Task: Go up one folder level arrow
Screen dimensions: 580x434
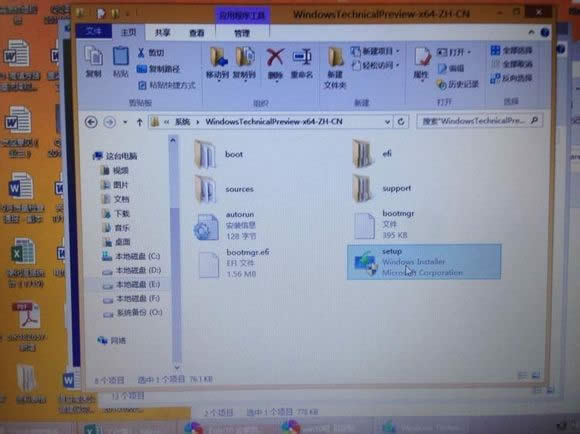Action: click(139, 122)
